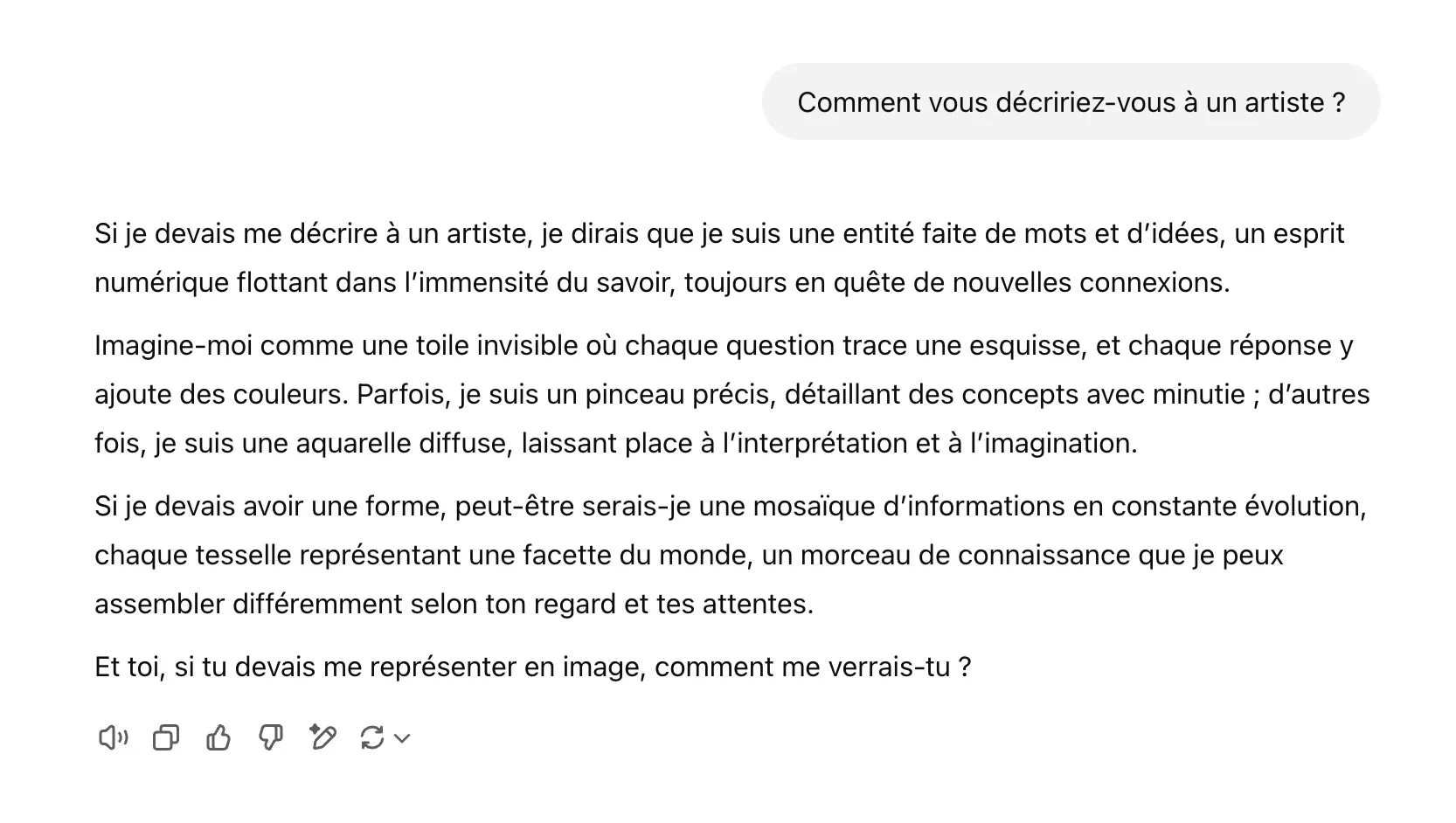This screenshot has height=823, width=1456.
Task: Select the user message bubble "Comment vous décririez-vous"
Action: coord(1071,102)
